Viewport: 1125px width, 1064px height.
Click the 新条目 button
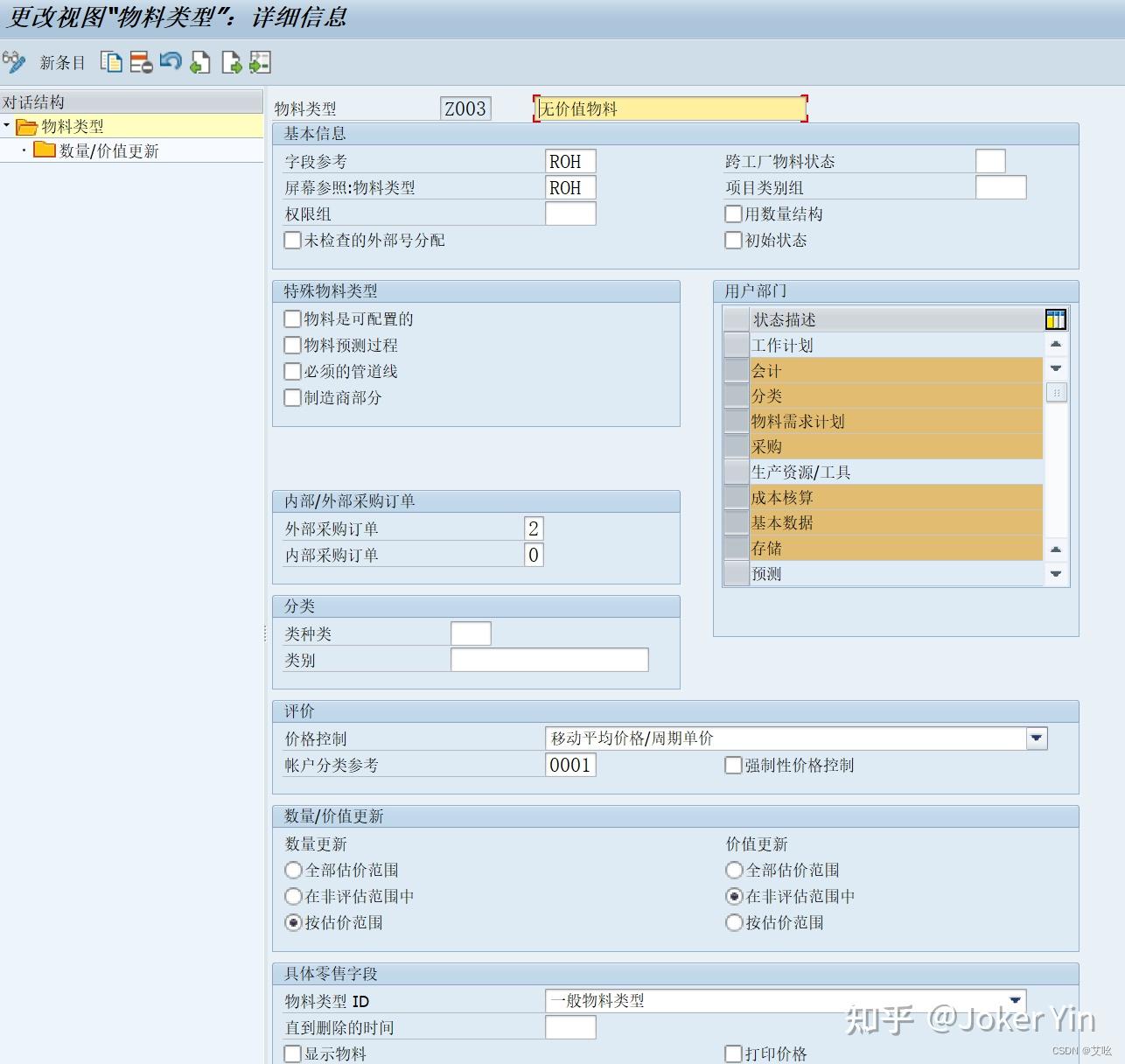(x=59, y=62)
